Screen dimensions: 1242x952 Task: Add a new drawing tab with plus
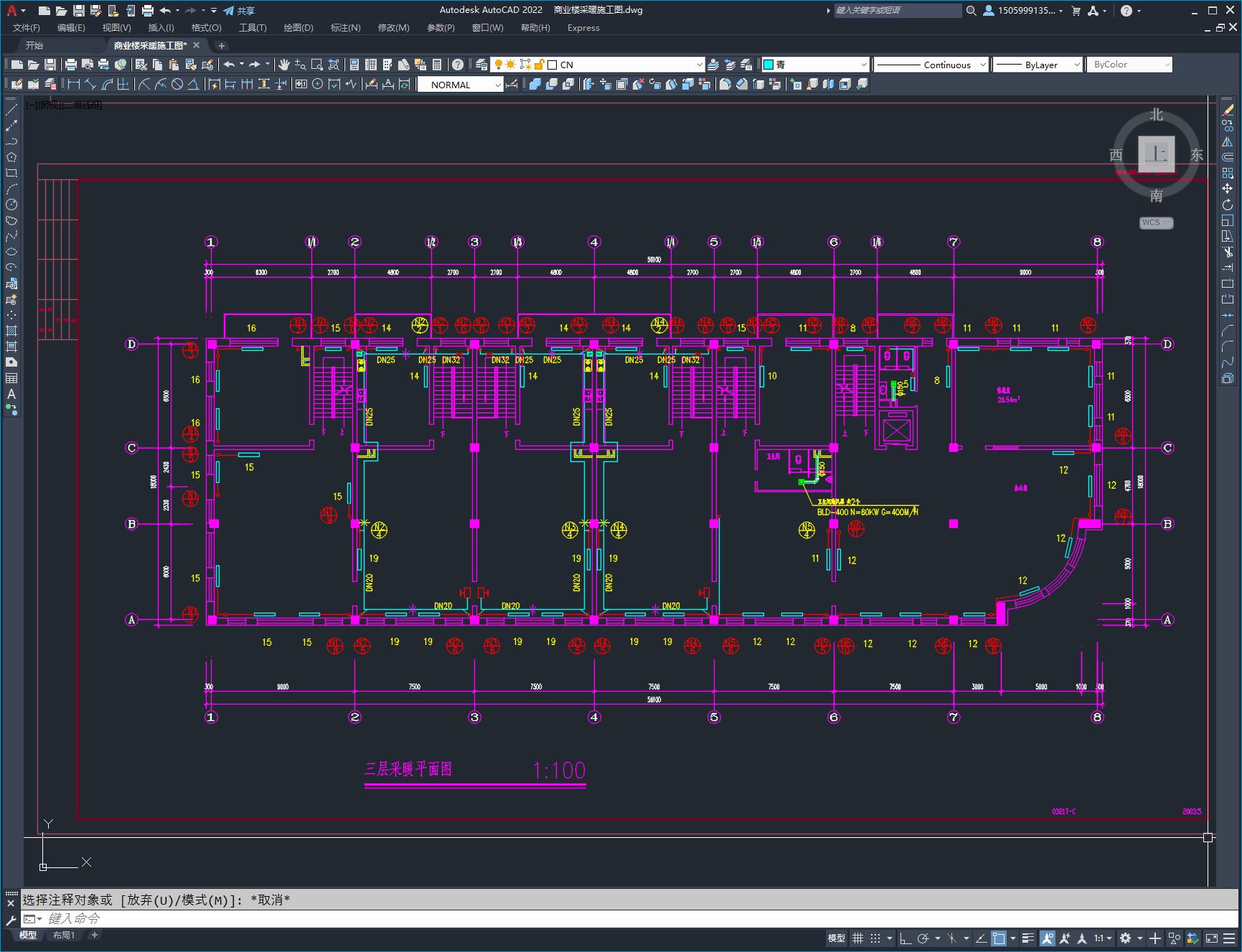(222, 45)
